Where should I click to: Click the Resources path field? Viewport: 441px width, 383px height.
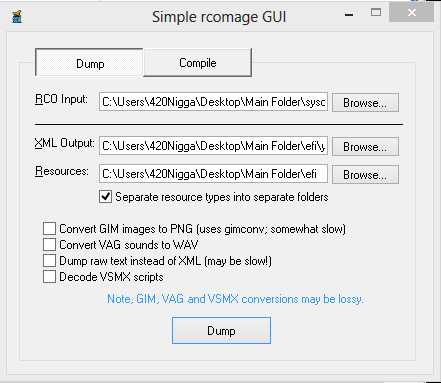point(213,174)
